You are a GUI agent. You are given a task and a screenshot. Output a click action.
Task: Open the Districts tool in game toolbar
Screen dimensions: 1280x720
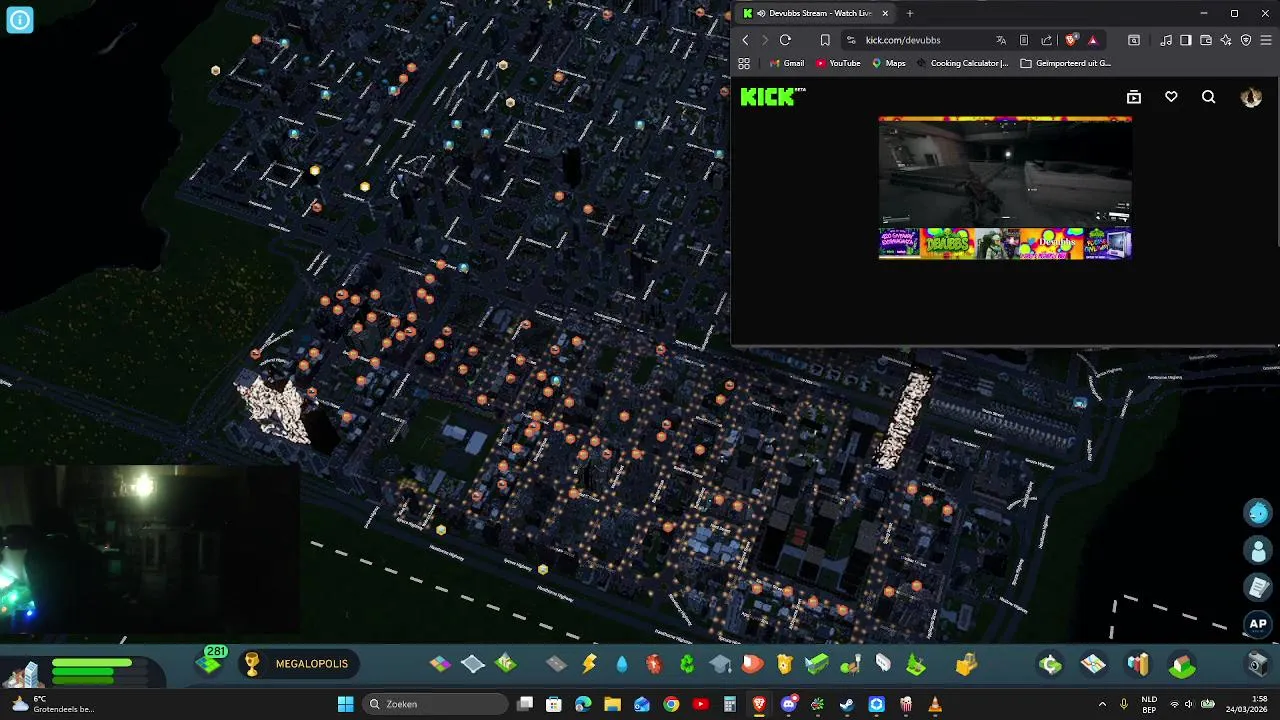coord(473,664)
